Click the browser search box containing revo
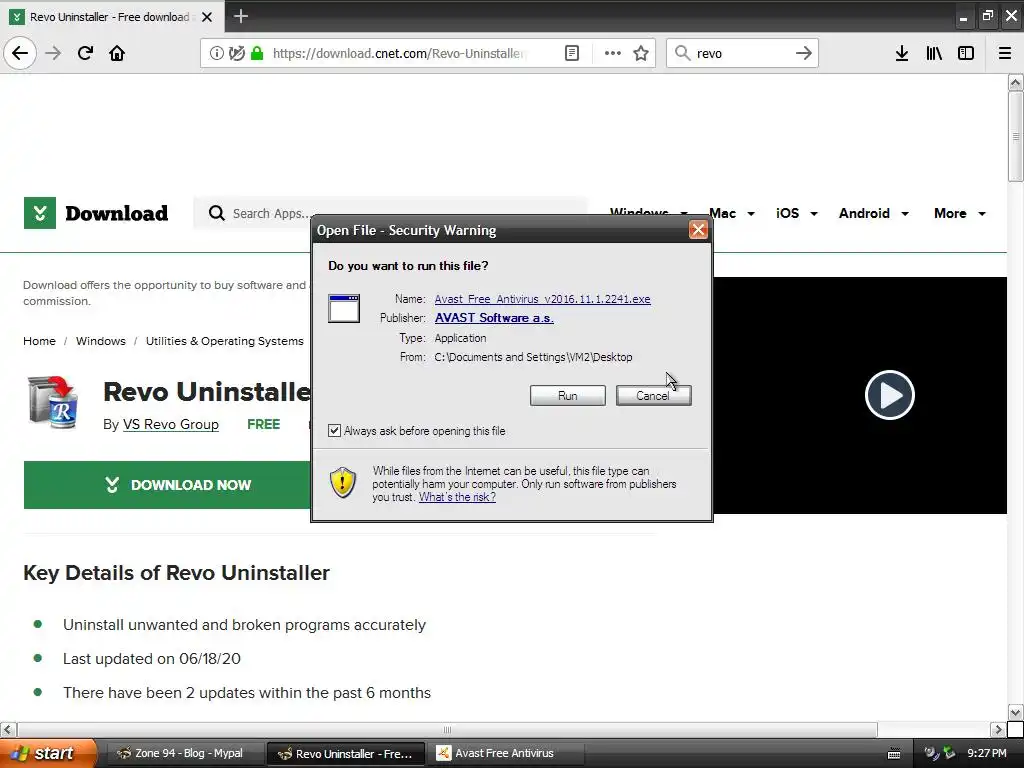 [x=742, y=53]
